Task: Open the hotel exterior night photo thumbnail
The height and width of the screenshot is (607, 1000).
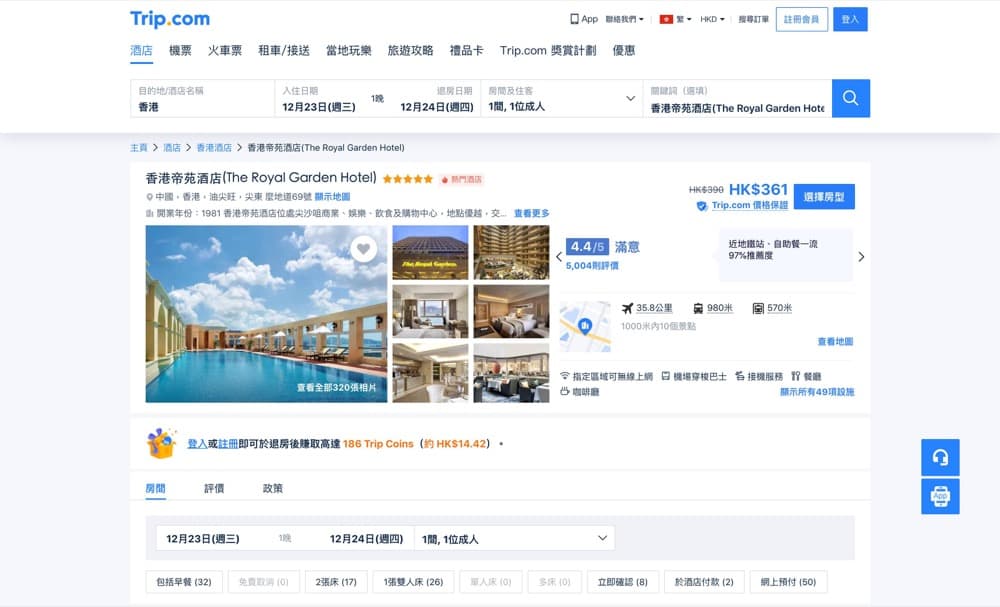Action: coord(430,252)
